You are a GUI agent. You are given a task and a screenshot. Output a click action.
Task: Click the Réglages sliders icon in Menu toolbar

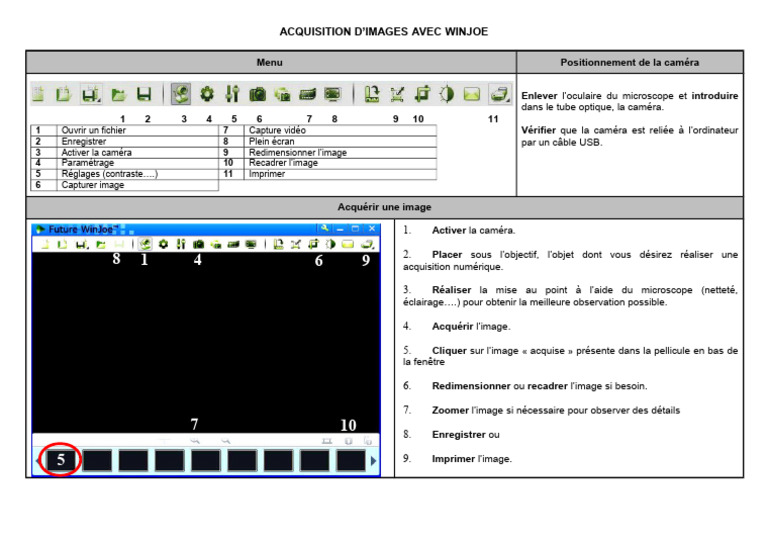point(232,94)
